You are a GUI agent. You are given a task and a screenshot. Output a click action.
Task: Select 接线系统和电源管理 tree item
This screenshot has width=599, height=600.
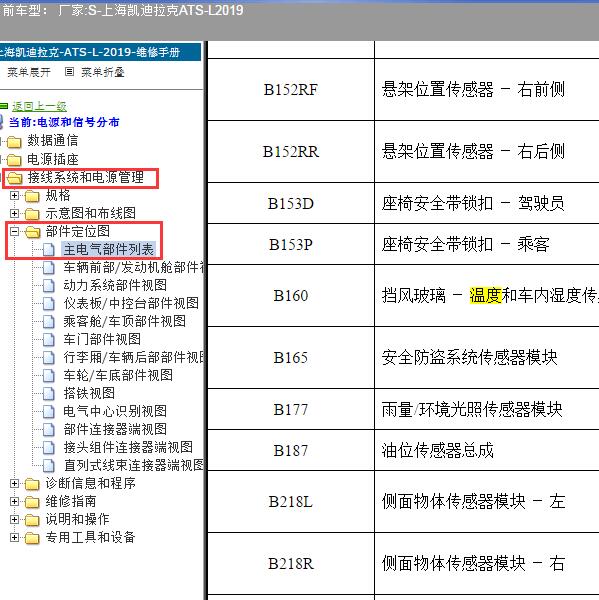85,178
